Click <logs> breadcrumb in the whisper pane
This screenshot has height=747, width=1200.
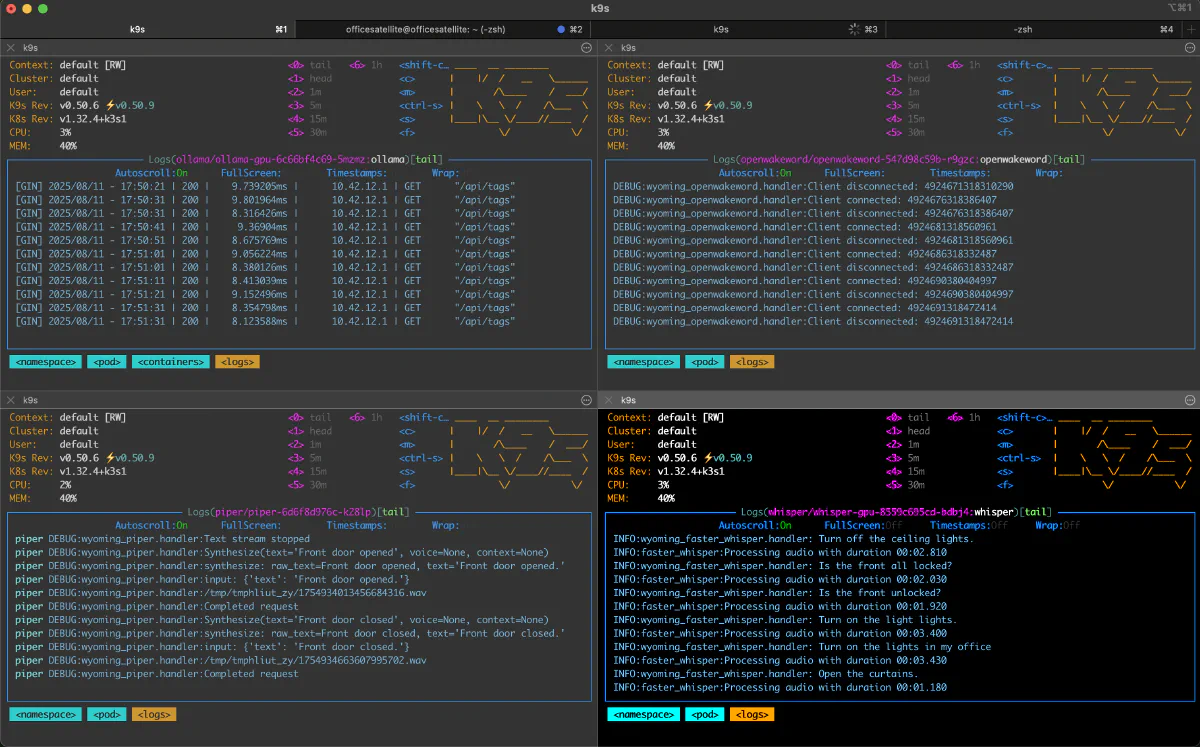[752, 714]
